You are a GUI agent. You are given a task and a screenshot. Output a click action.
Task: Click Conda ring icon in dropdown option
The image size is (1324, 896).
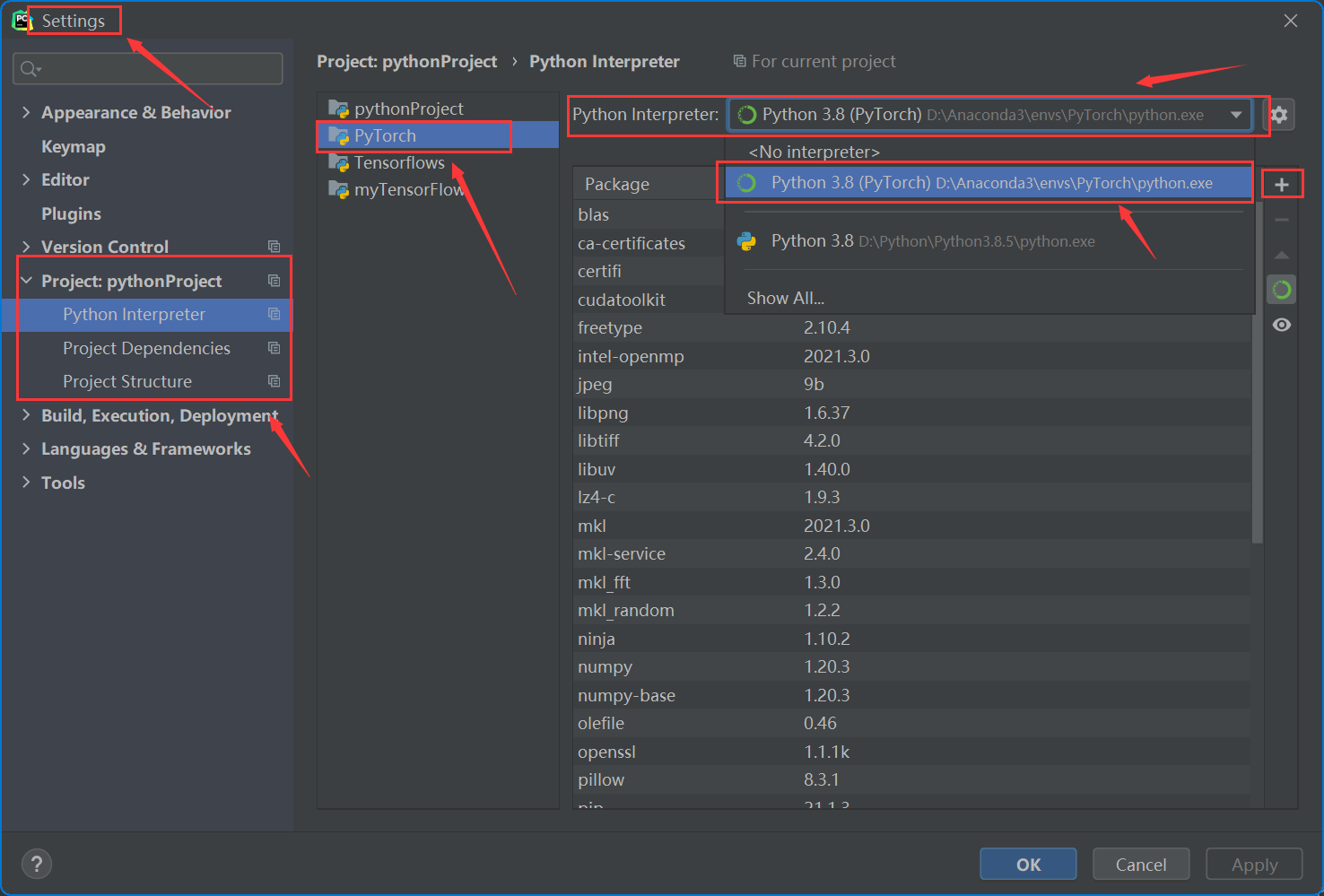click(x=746, y=183)
